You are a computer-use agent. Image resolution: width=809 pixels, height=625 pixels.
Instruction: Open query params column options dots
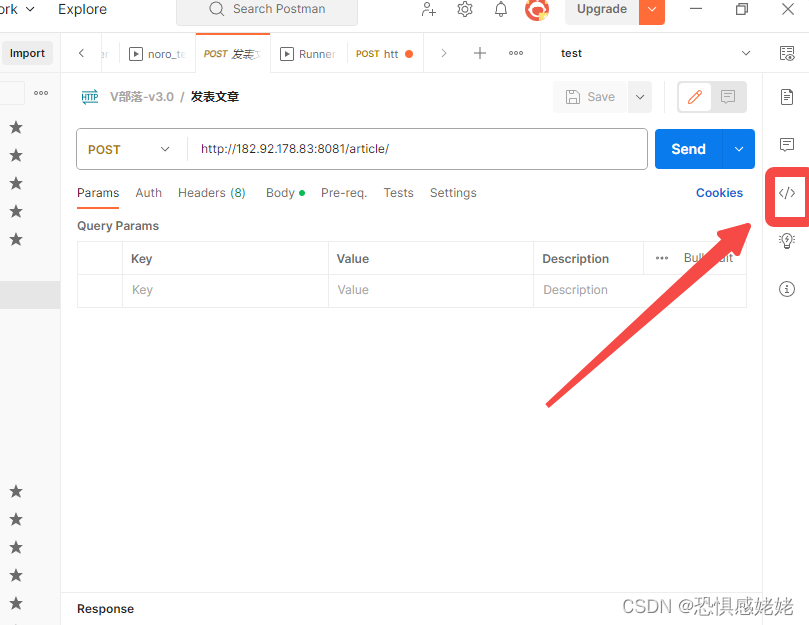pos(662,258)
